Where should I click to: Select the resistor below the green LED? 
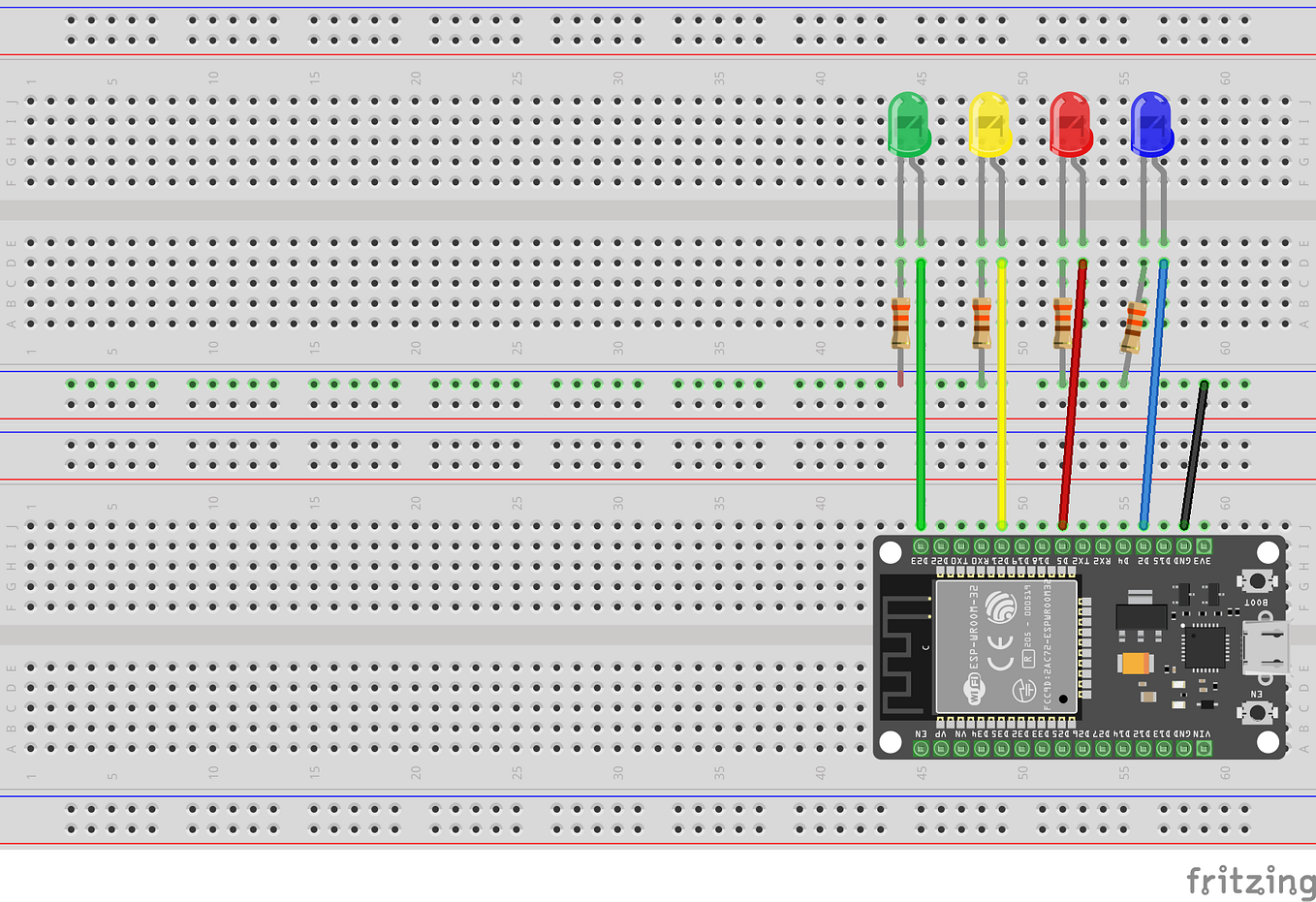(x=901, y=325)
